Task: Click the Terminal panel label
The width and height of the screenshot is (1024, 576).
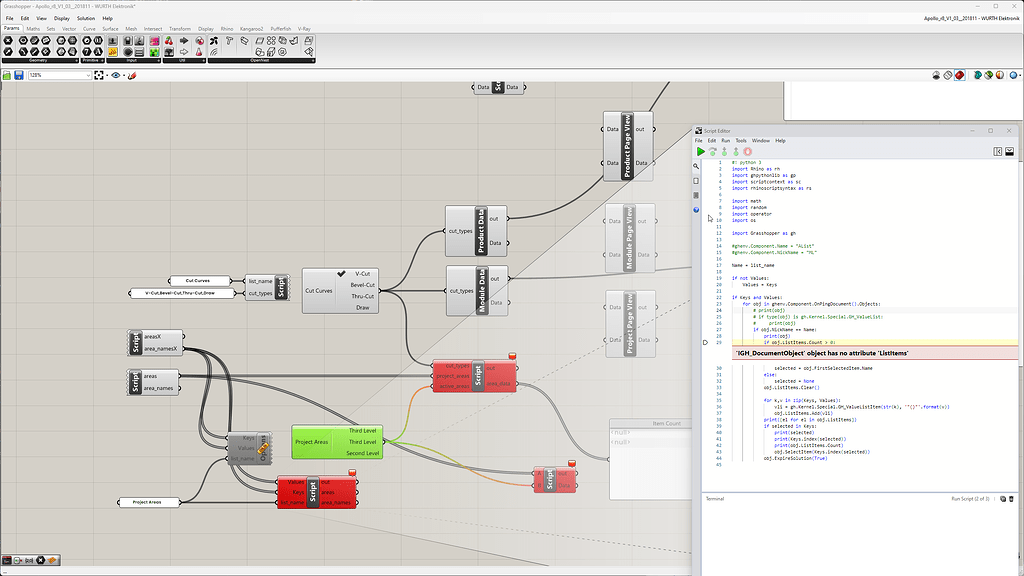Action: tap(715, 498)
